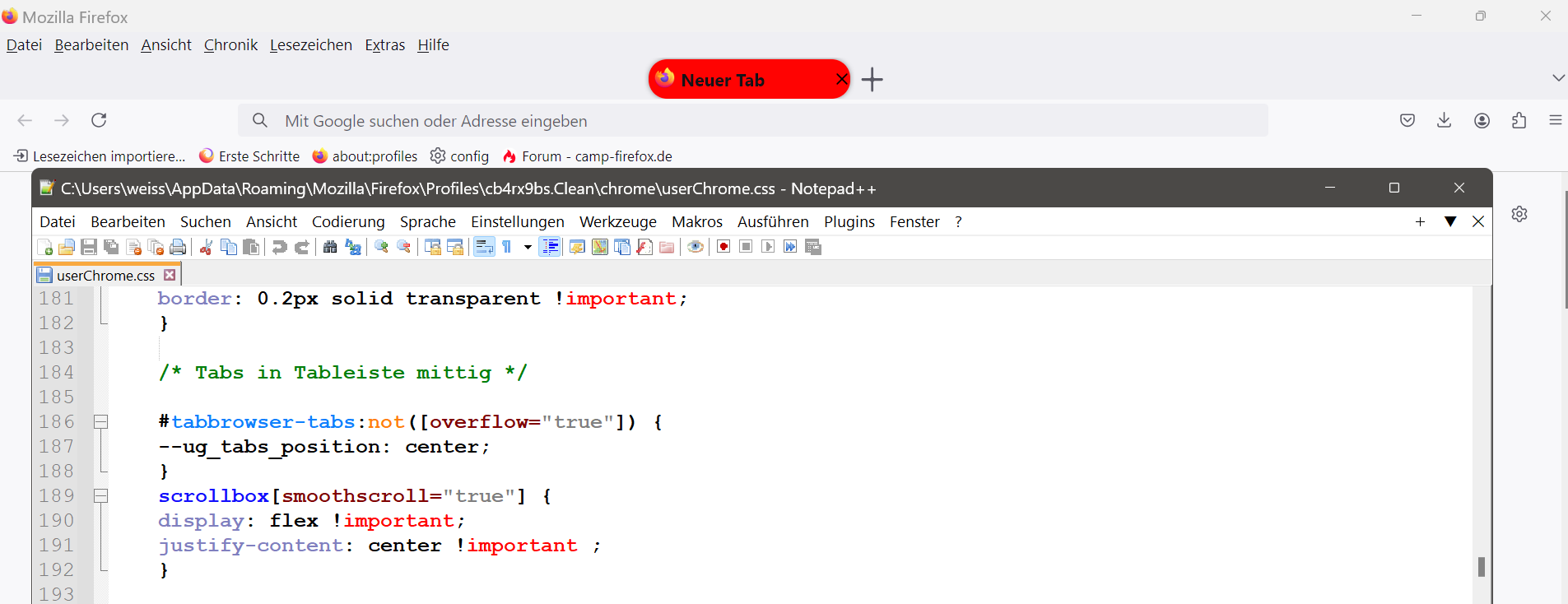Open the Sprache menu in Notepad++
Screen dimensions: 1568x604
pyautogui.click(x=428, y=221)
